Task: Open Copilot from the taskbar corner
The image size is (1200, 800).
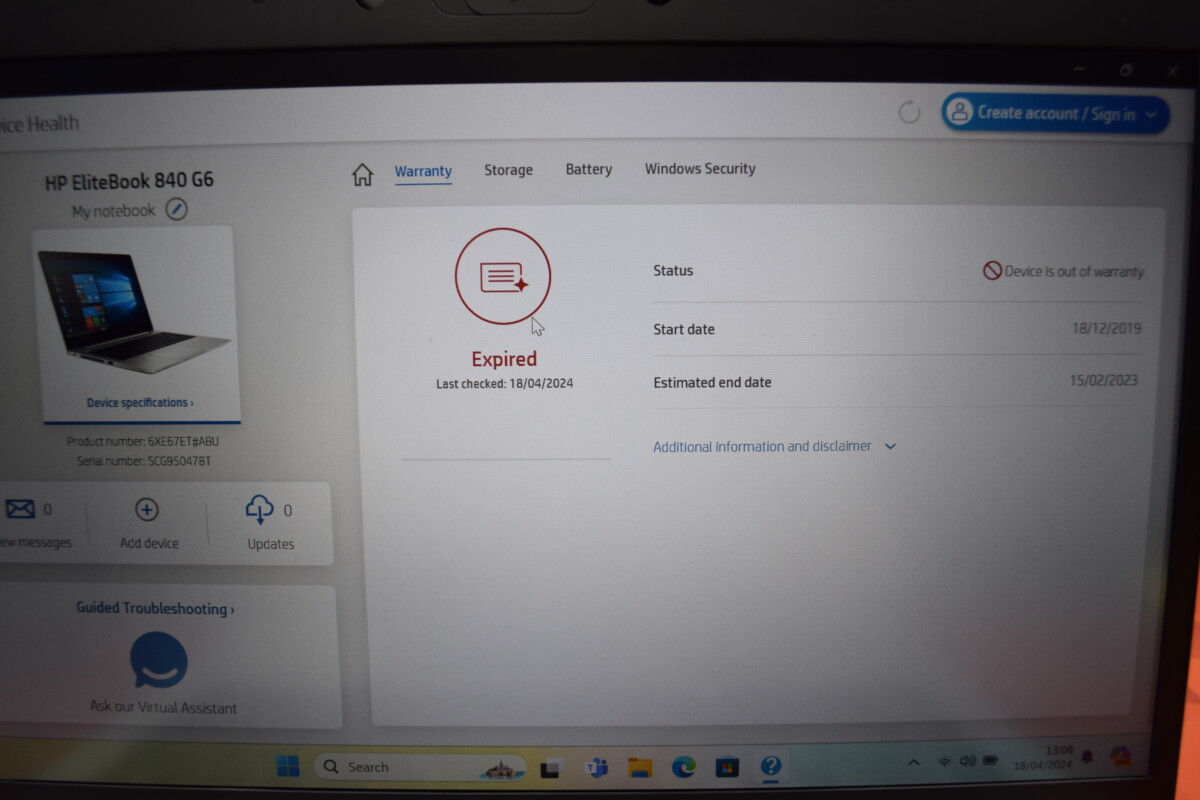Action: point(1121,757)
